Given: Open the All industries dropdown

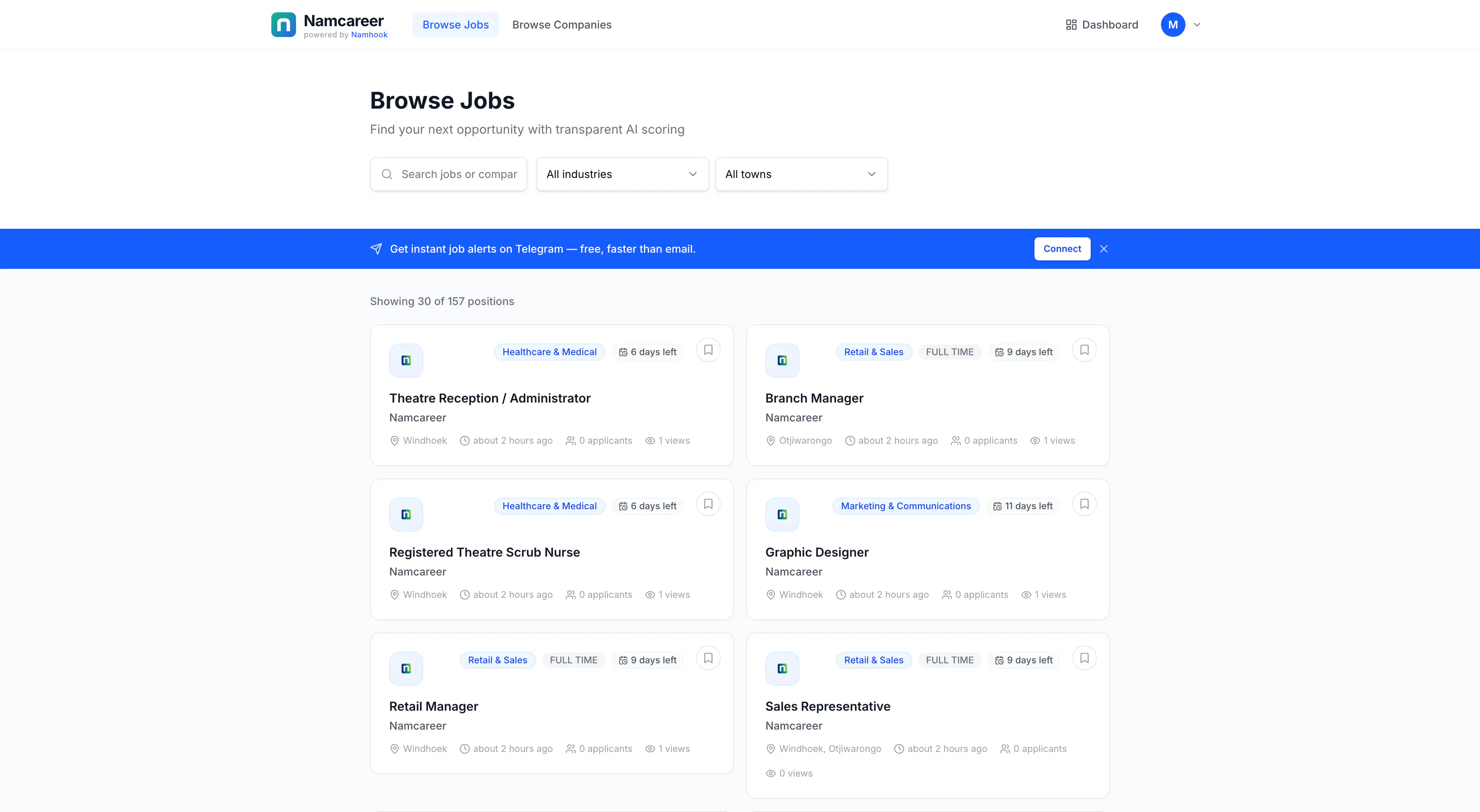Looking at the screenshot, I should [x=622, y=174].
